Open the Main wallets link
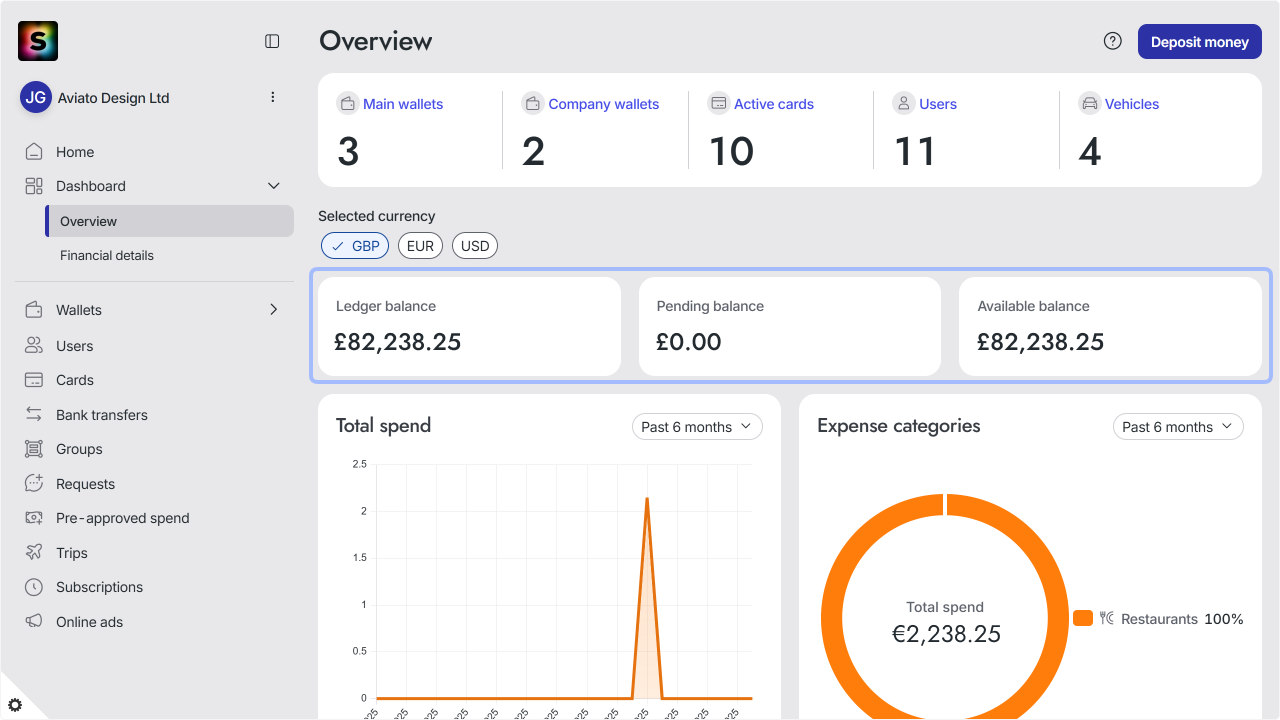This screenshot has width=1280, height=720. [x=403, y=104]
